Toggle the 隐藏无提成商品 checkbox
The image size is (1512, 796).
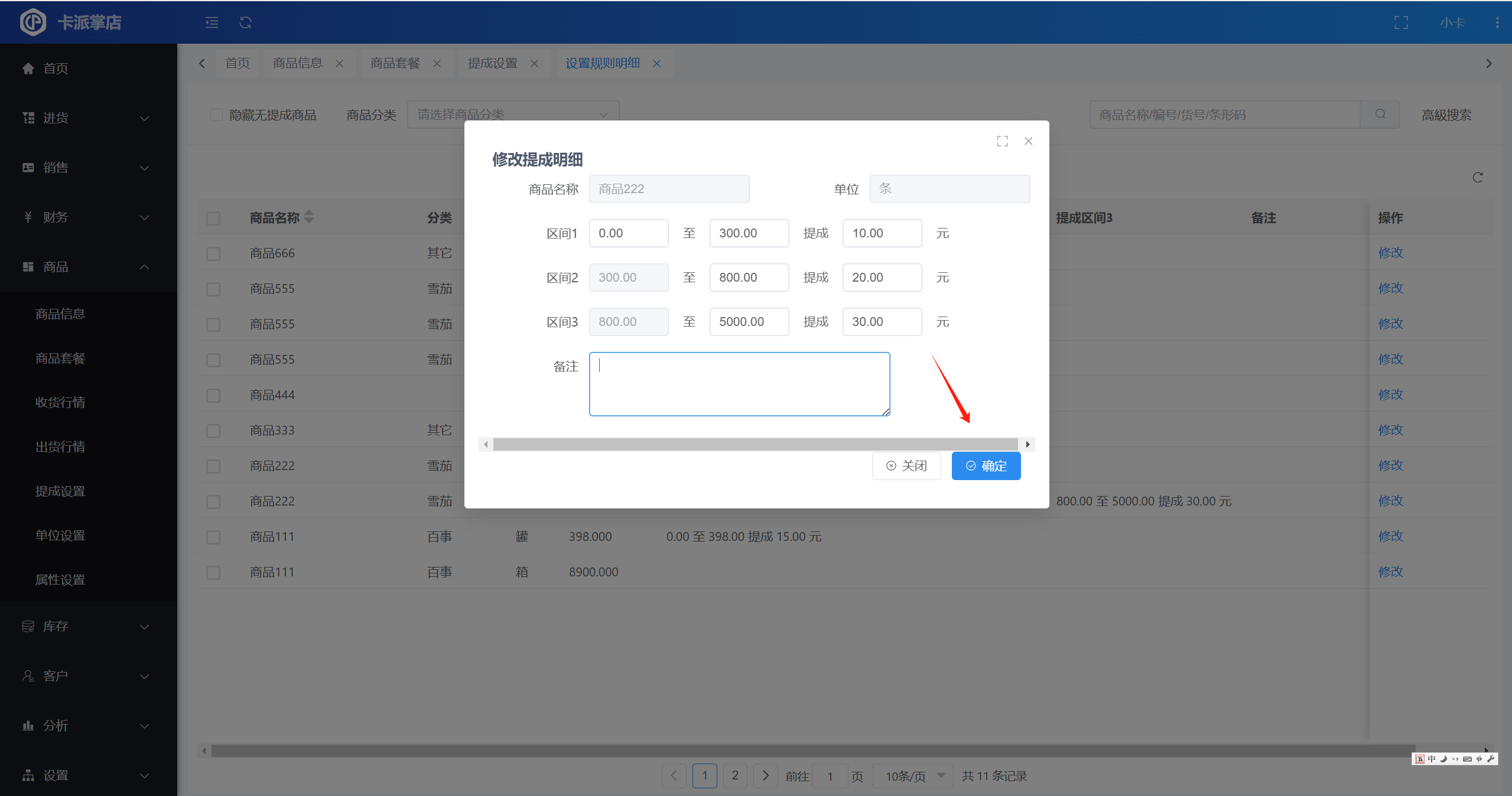pos(216,115)
